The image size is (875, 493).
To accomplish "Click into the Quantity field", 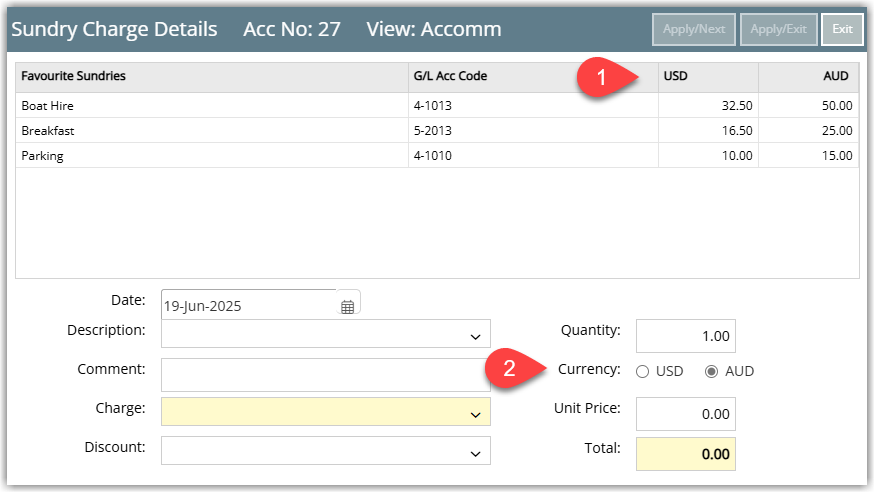I will [686, 336].
